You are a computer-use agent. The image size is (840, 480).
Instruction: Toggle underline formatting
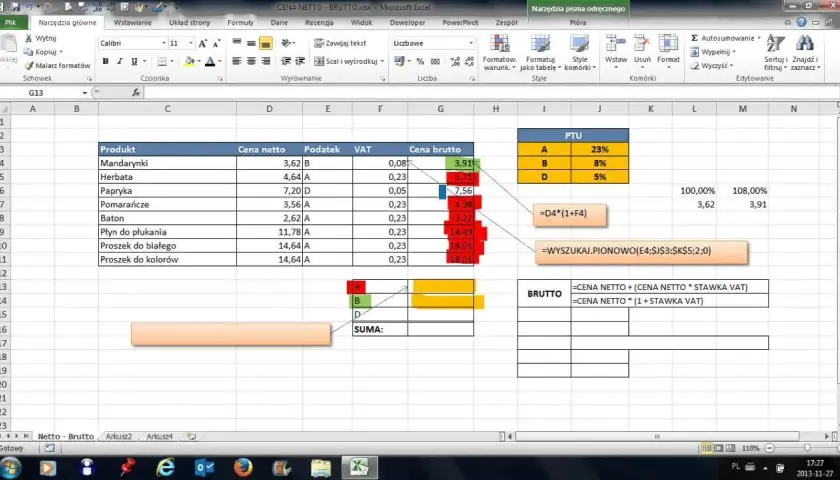(134, 62)
